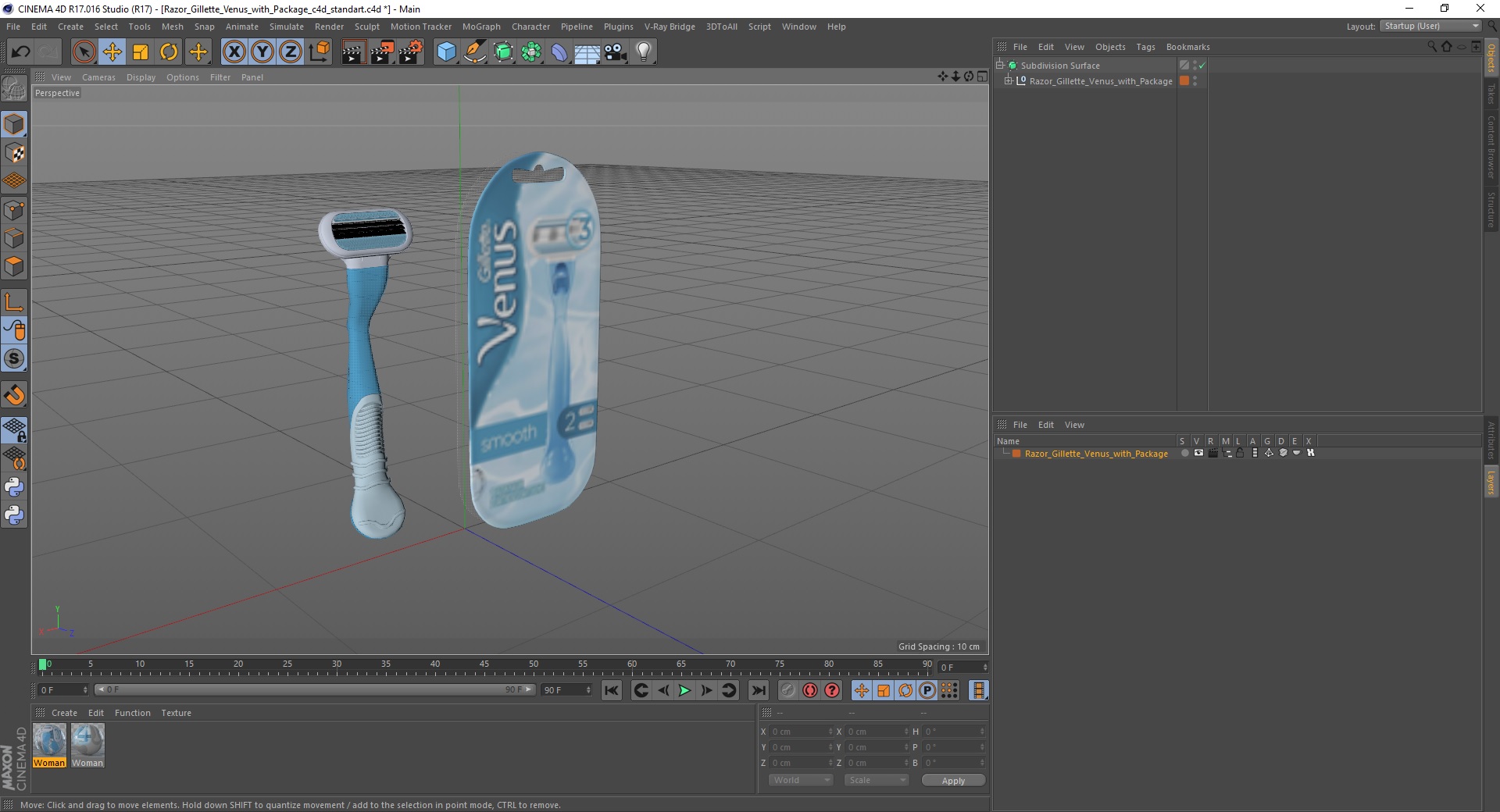The width and height of the screenshot is (1500, 812).
Task: Toggle the viewport maximize icon
Action: coord(982,77)
